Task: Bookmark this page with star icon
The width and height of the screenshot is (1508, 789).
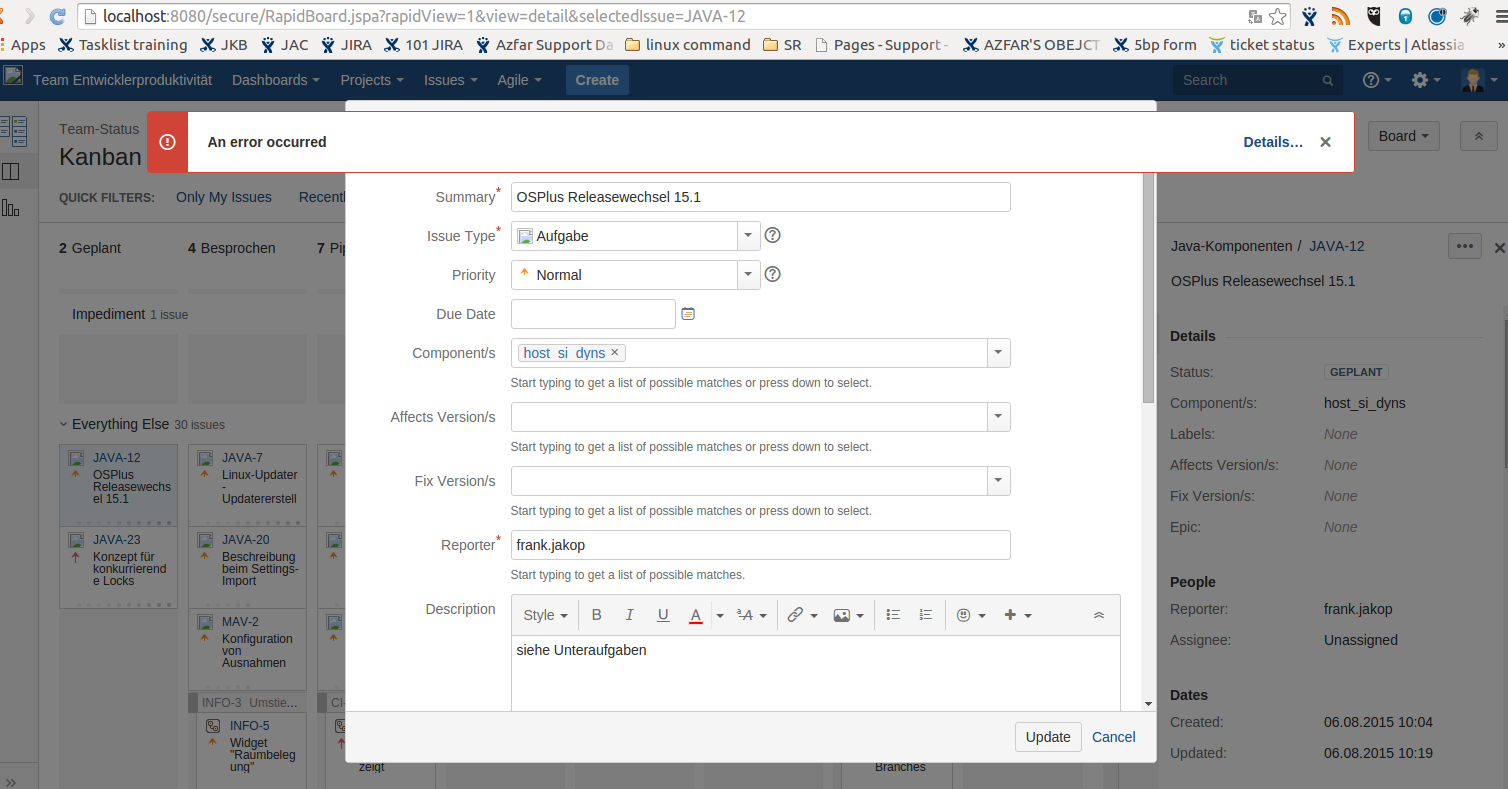Action: pos(1277,17)
